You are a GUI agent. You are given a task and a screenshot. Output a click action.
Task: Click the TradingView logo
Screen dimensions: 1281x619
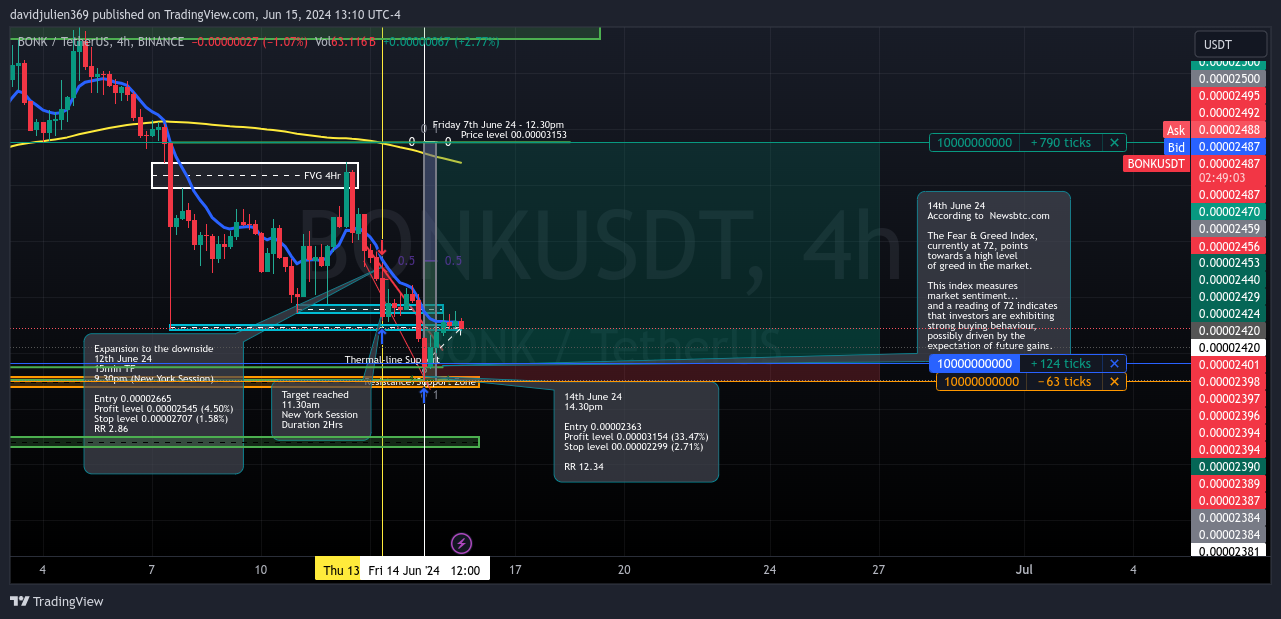click(57, 601)
